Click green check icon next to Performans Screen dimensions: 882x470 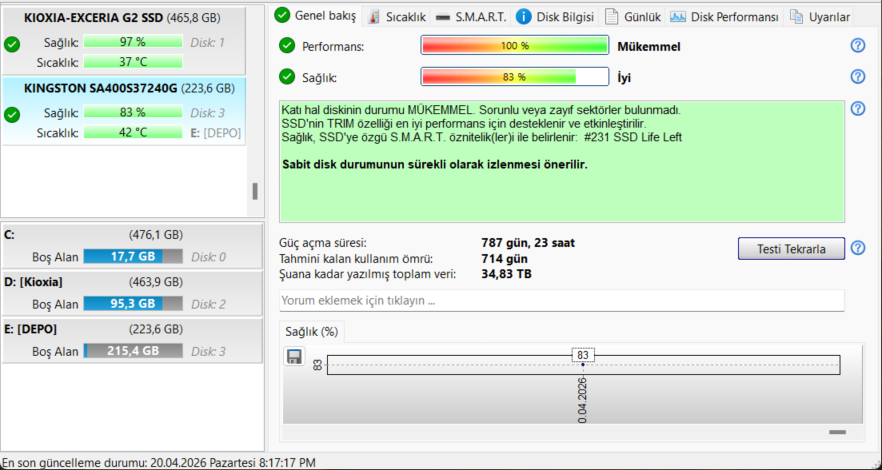pyautogui.click(x=287, y=46)
